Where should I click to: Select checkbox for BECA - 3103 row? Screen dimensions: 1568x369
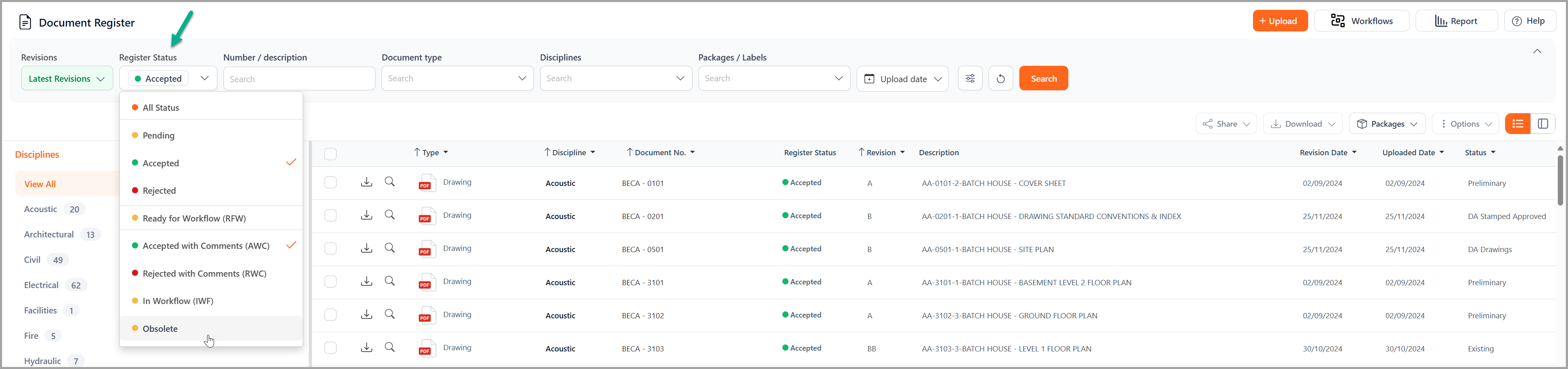[x=331, y=348]
